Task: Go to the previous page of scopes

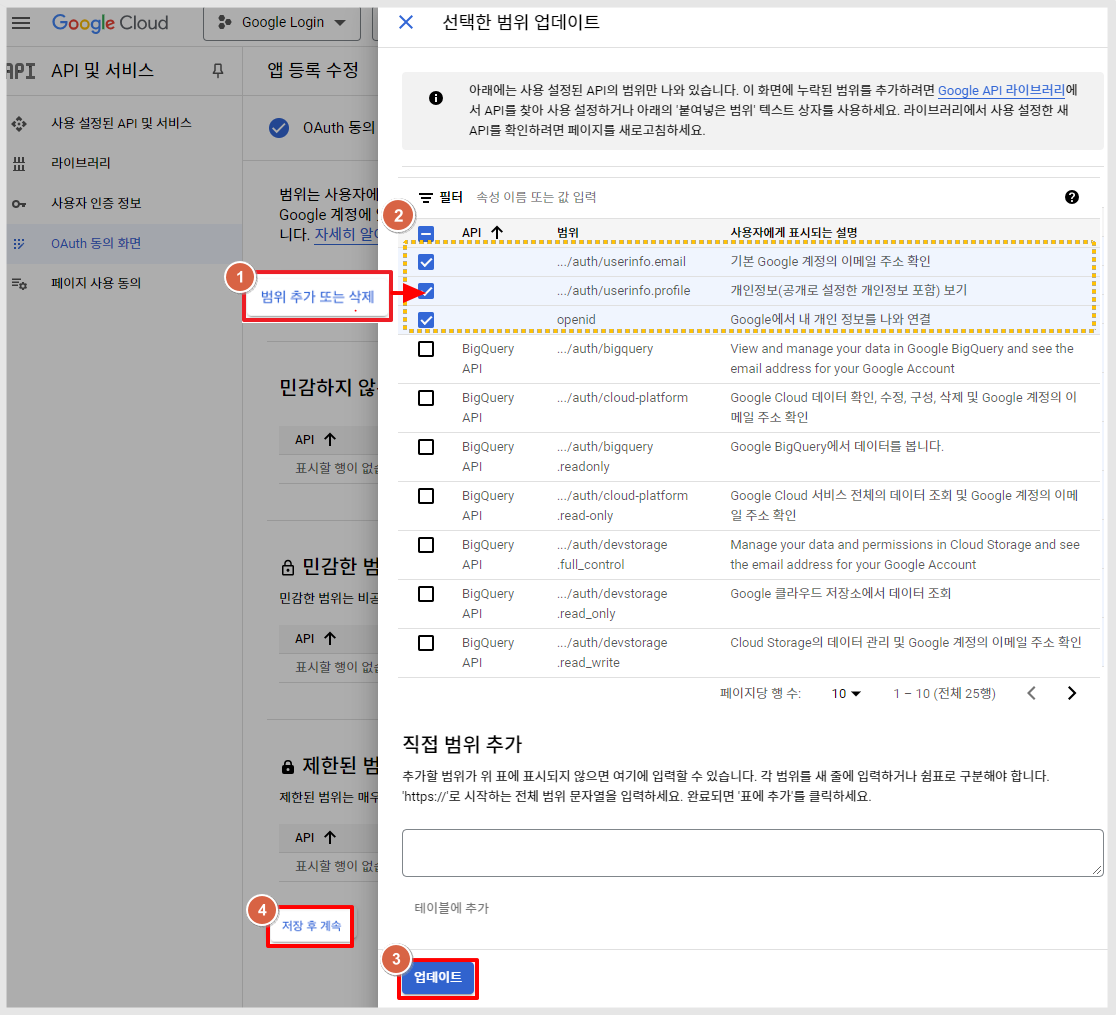Action: (x=1031, y=693)
